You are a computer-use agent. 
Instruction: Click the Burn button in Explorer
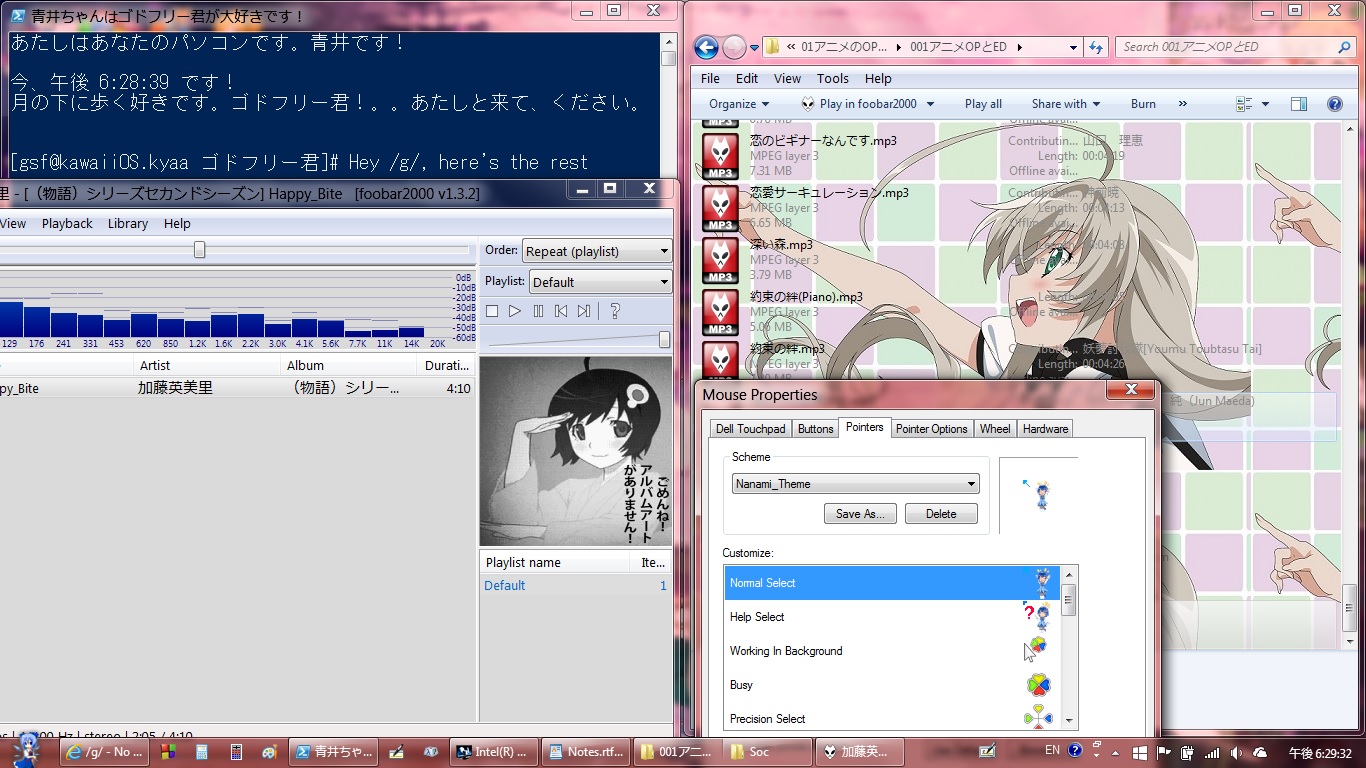tap(1143, 104)
